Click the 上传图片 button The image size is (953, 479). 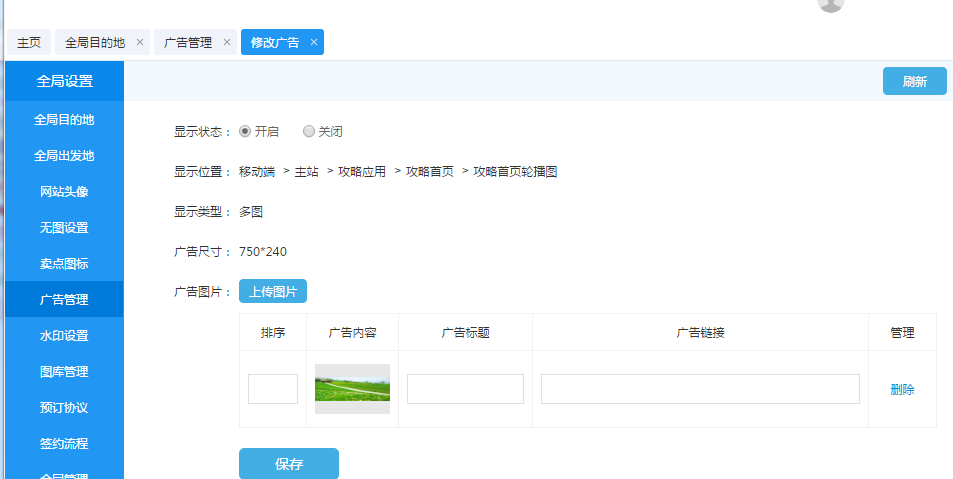point(272,291)
